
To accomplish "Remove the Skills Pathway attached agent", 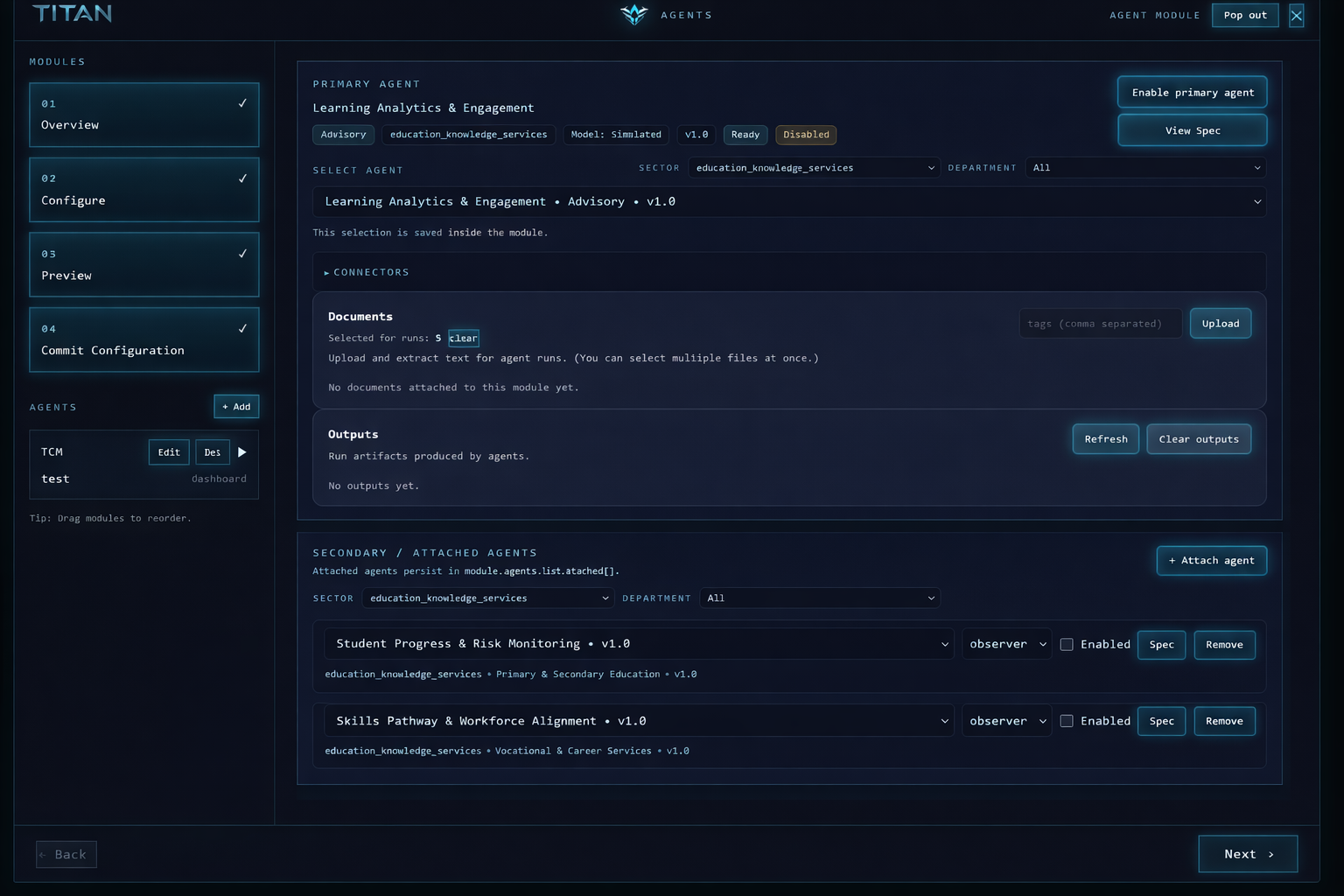I will click(1223, 721).
